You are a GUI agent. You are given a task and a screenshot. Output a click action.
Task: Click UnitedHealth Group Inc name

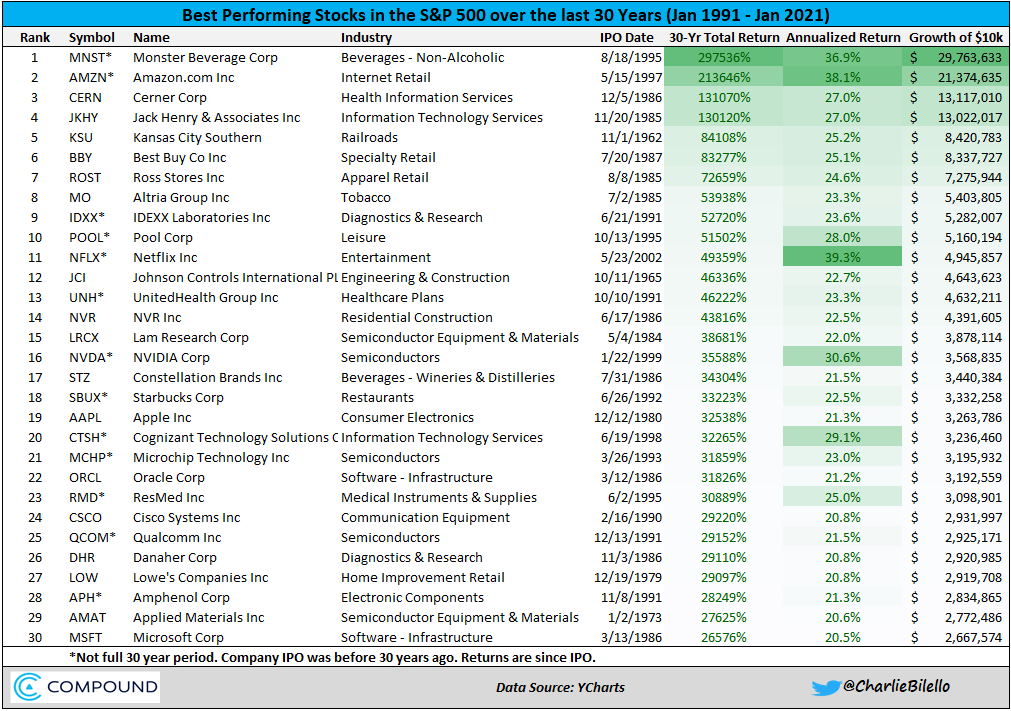click(206, 297)
